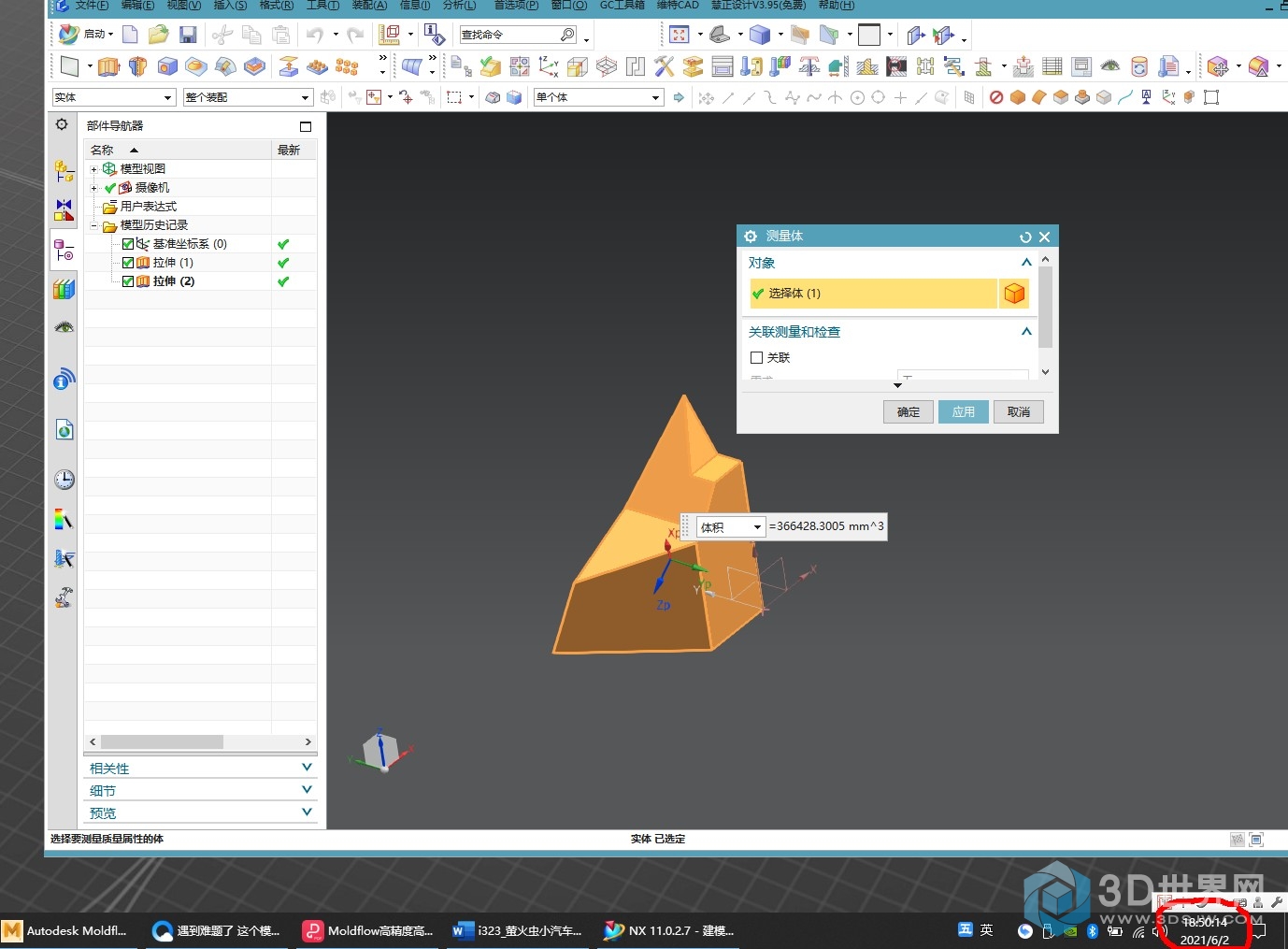Screen dimensions: 1288x949
Task: Click the hammer and wrench mold tools icon
Action: click(x=664, y=66)
